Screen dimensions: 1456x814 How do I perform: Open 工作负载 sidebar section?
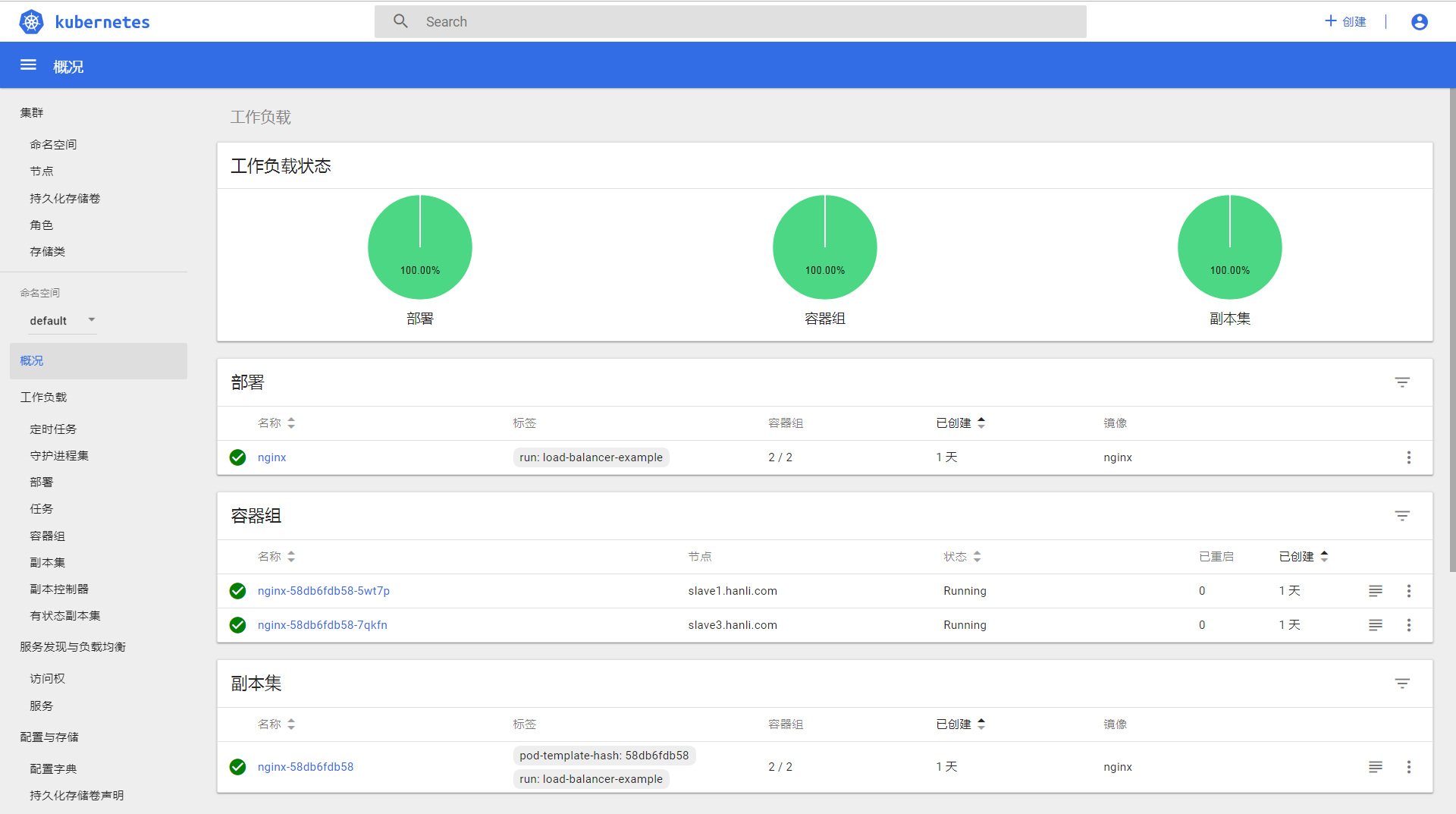pos(43,398)
